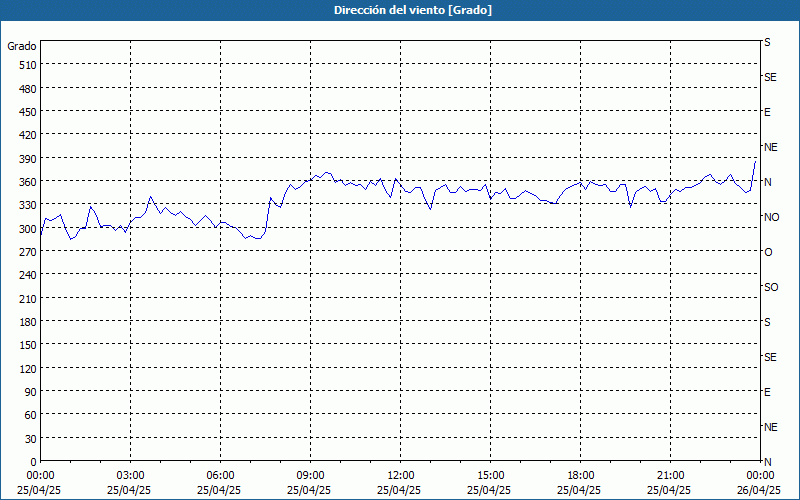Select the 510 value on y-axis

click(x=27, y=65)
